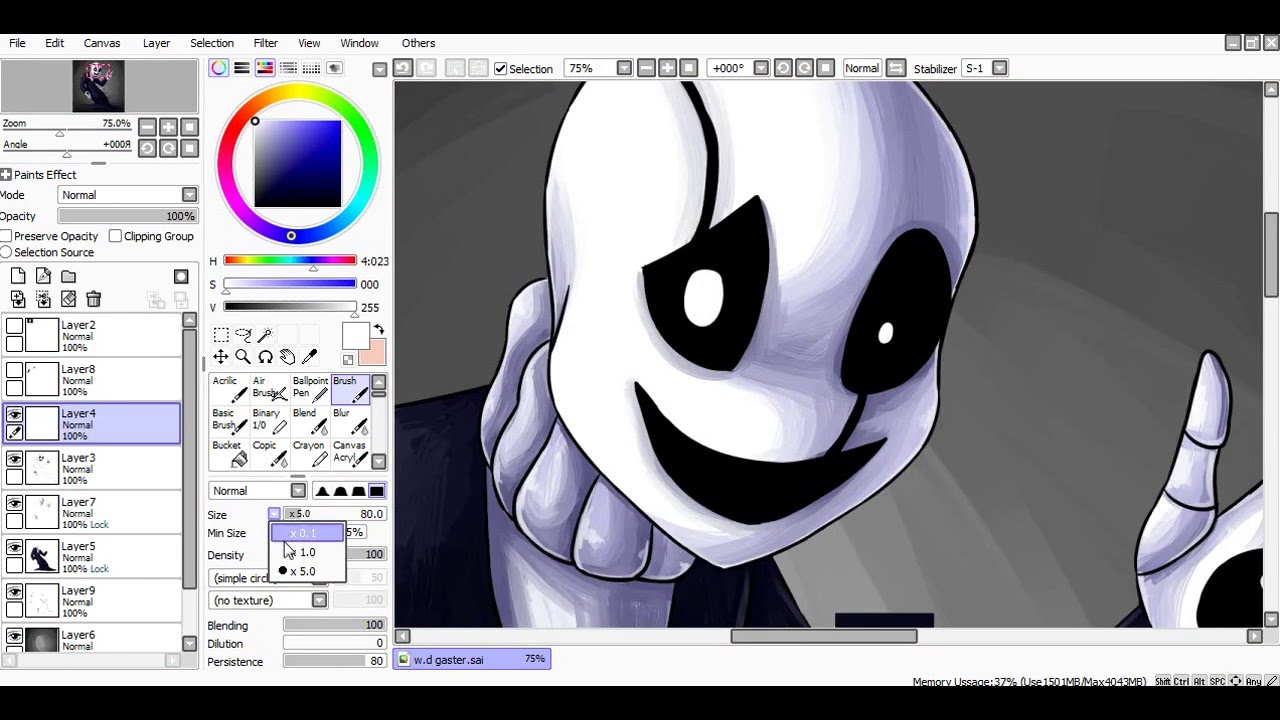1280x720 pixels.
Task: Flip the canvas view horizontally
Action: 896,68
